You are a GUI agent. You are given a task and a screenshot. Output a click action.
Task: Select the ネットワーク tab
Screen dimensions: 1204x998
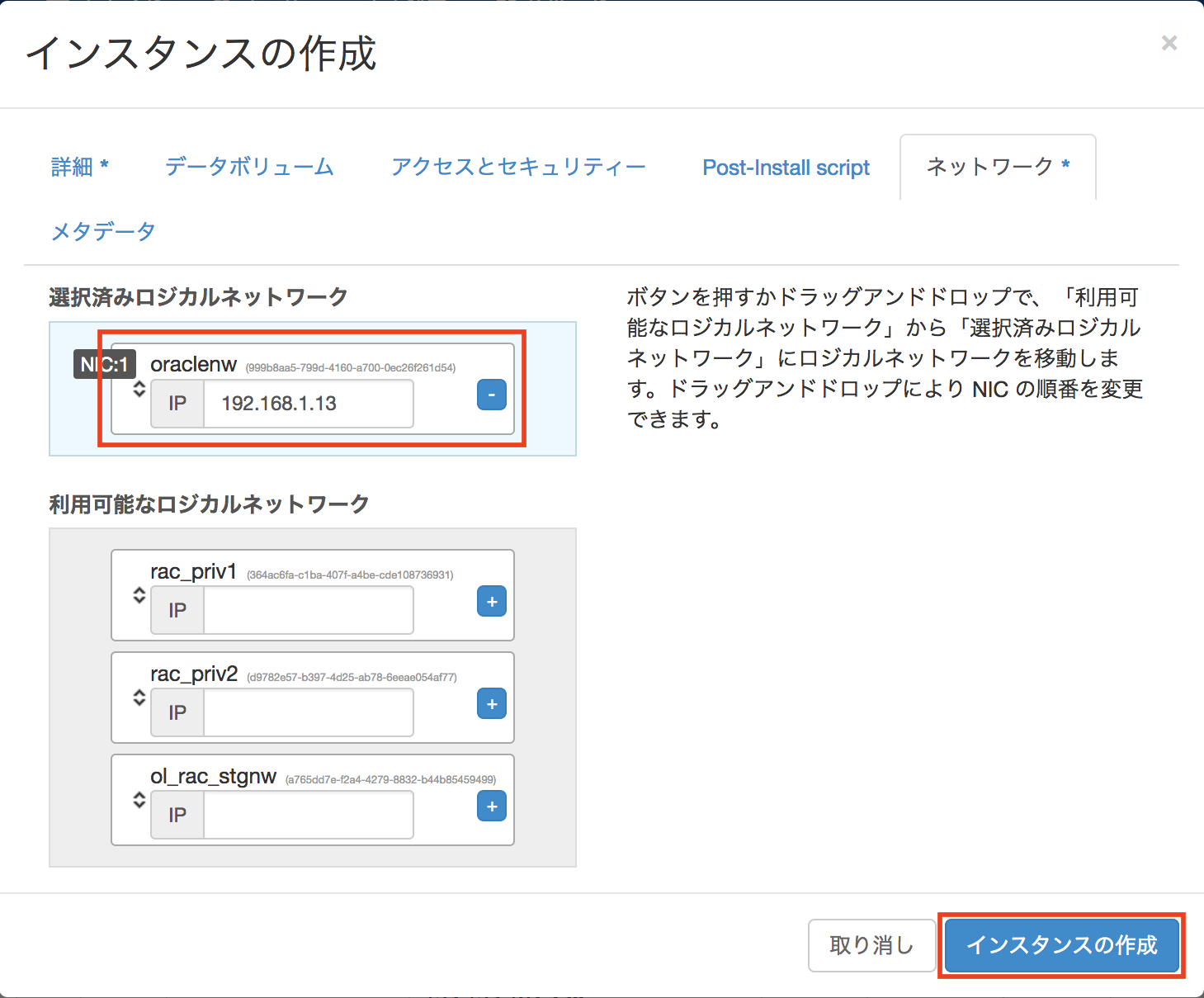click(997, 167)
